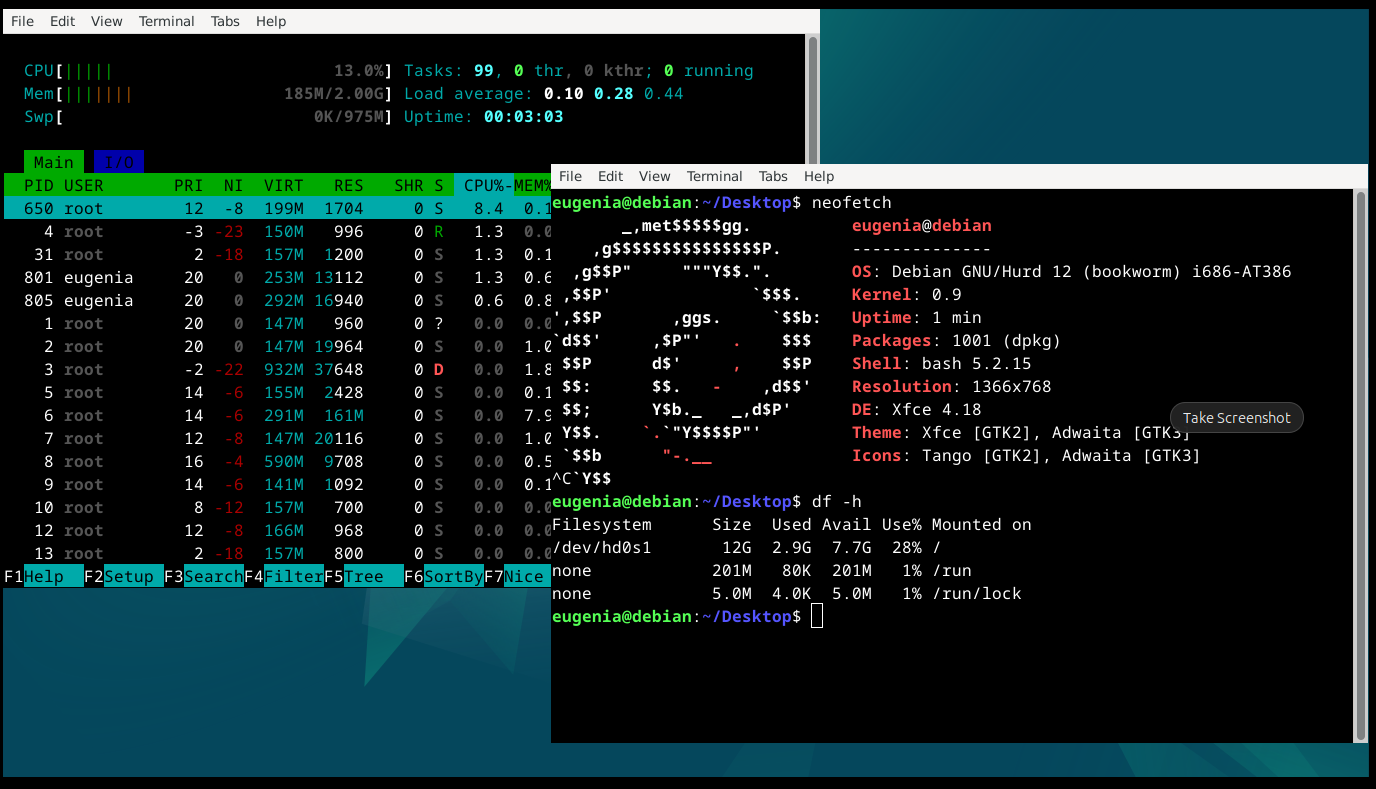This screenshot has width=1376, height=789.
Task: Click the Mem usage meter bar in htop
Action: (x=209, y=94)
